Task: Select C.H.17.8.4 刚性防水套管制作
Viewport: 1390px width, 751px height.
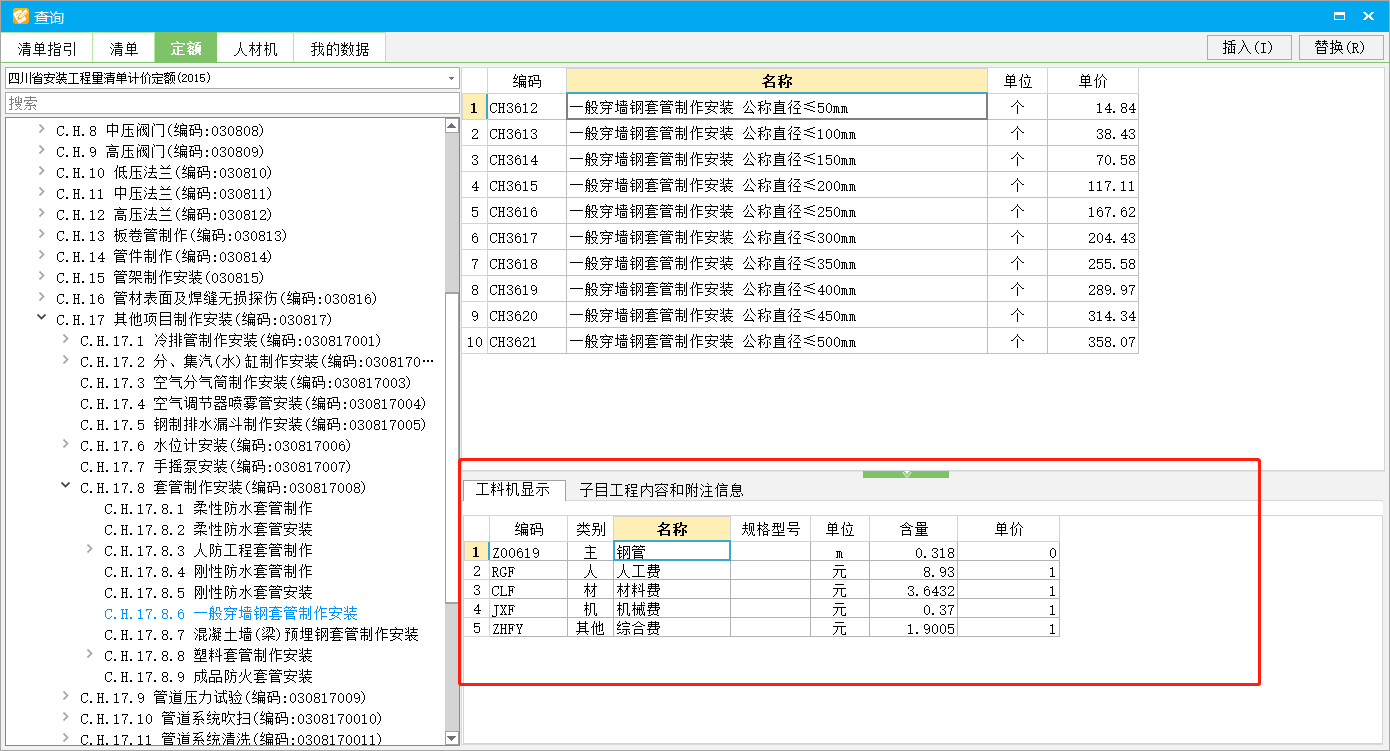Action: click(208, 571)
